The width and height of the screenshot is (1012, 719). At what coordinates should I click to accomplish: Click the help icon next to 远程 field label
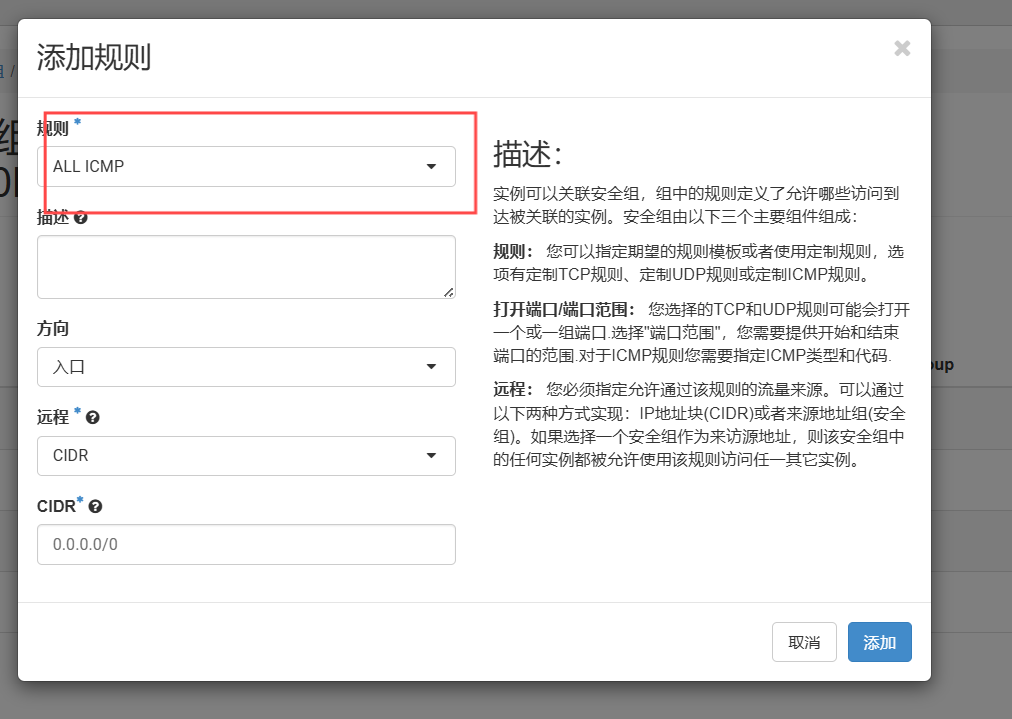coord(92,417)
